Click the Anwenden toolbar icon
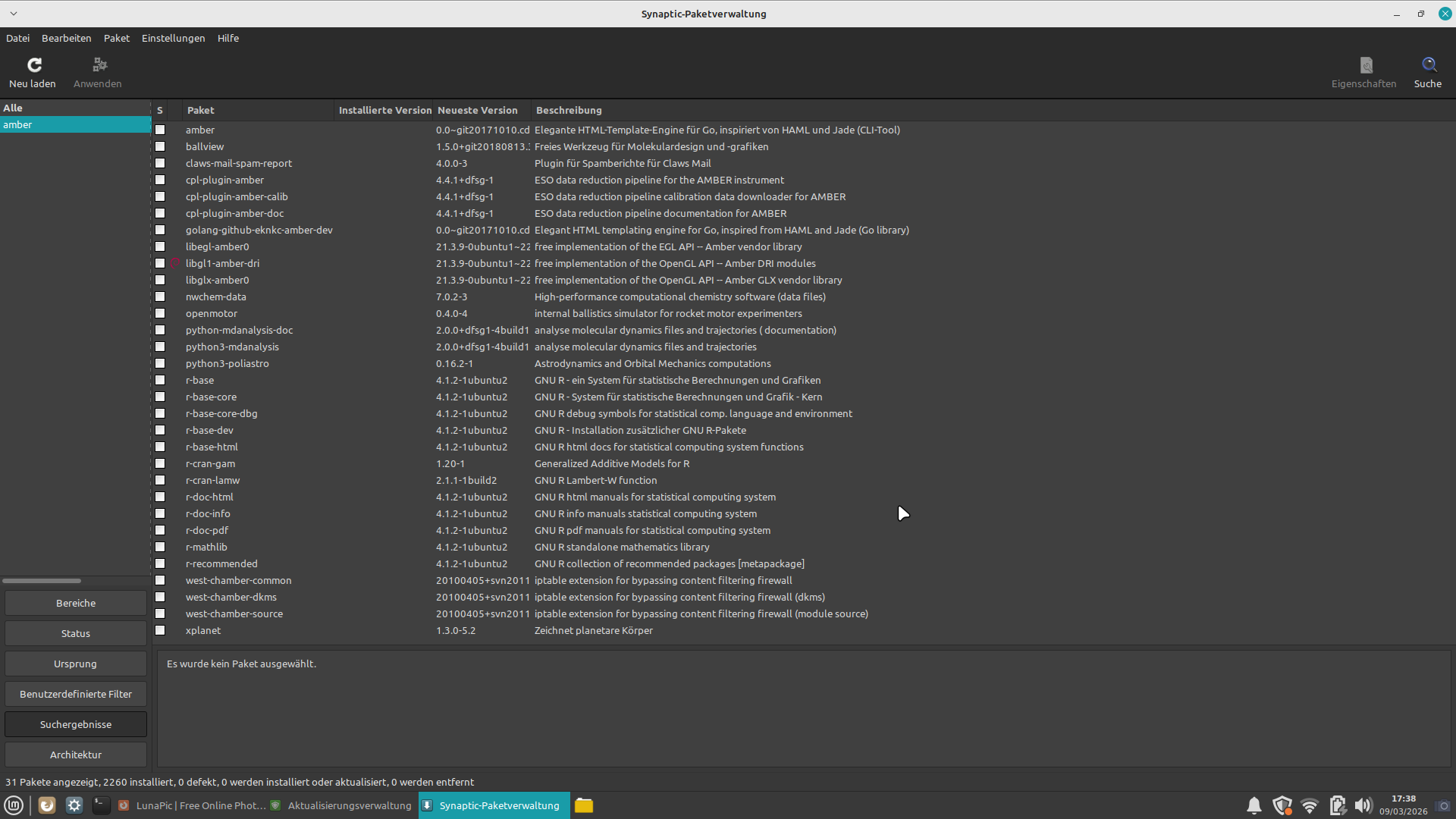The image size is (1456, 819). tap(99, 65)
